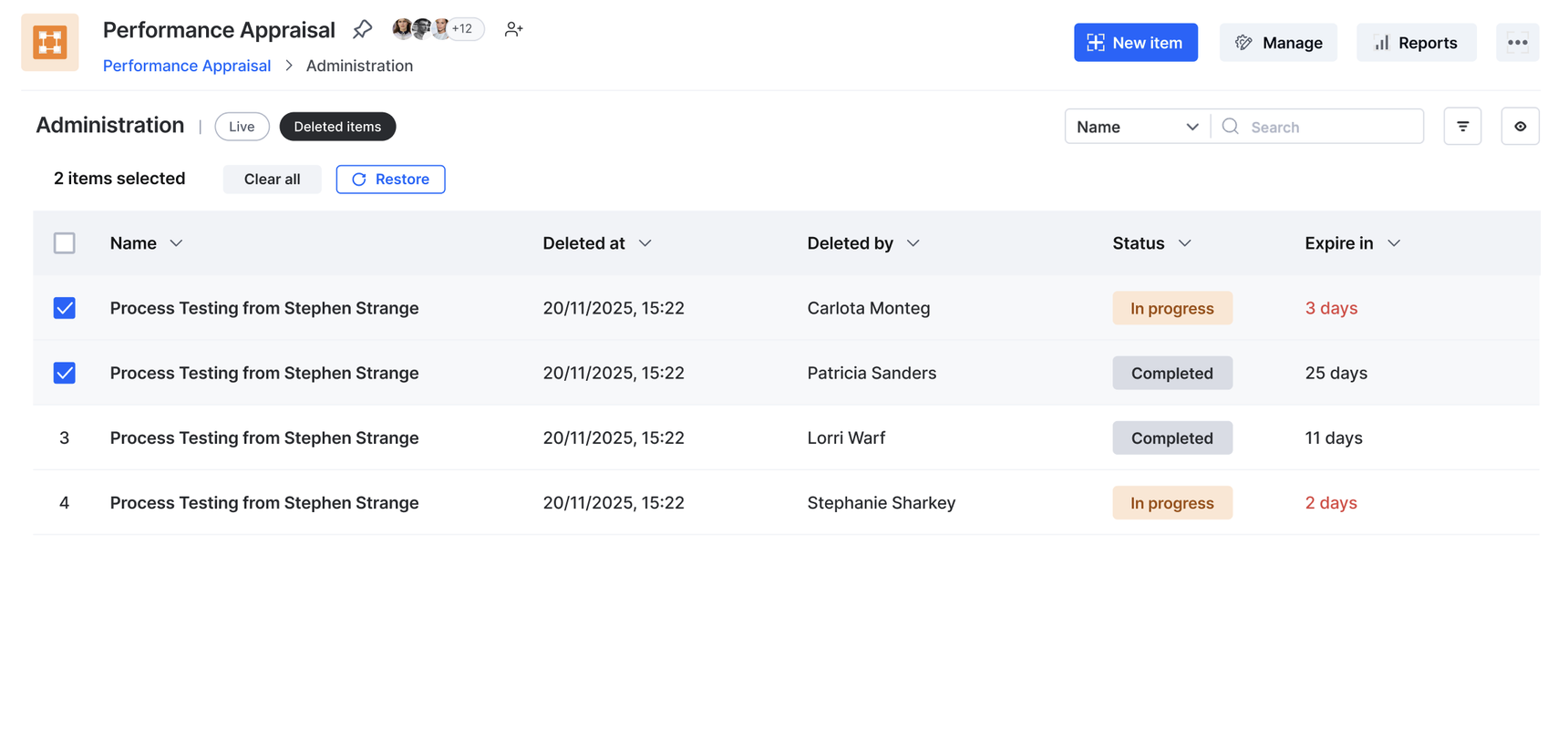Screen dimensions: 1568x730
Task: Uncheck the Carlota Monteg row checkbox
Action: (65, 308)
